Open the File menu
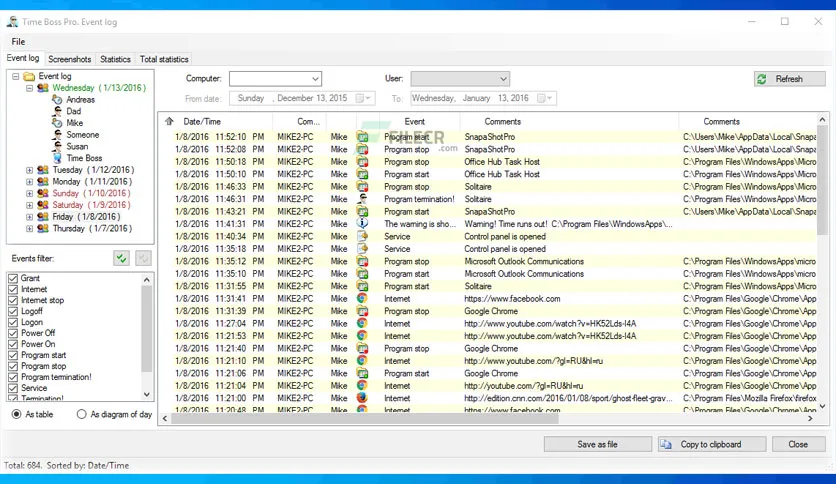This screenshot has height=484, width=836. click(x=18, y=42)
